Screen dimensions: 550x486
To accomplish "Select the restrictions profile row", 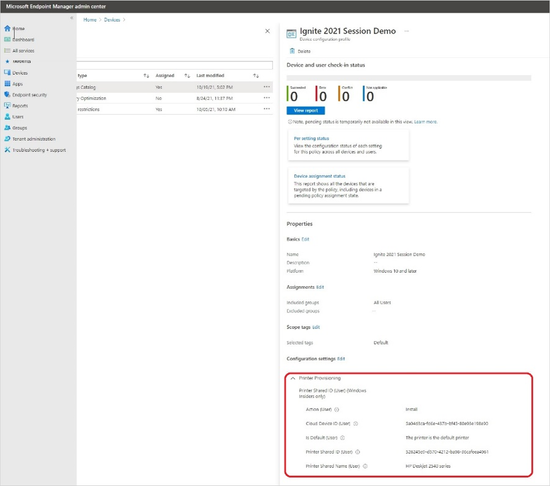I will (175, 109).
